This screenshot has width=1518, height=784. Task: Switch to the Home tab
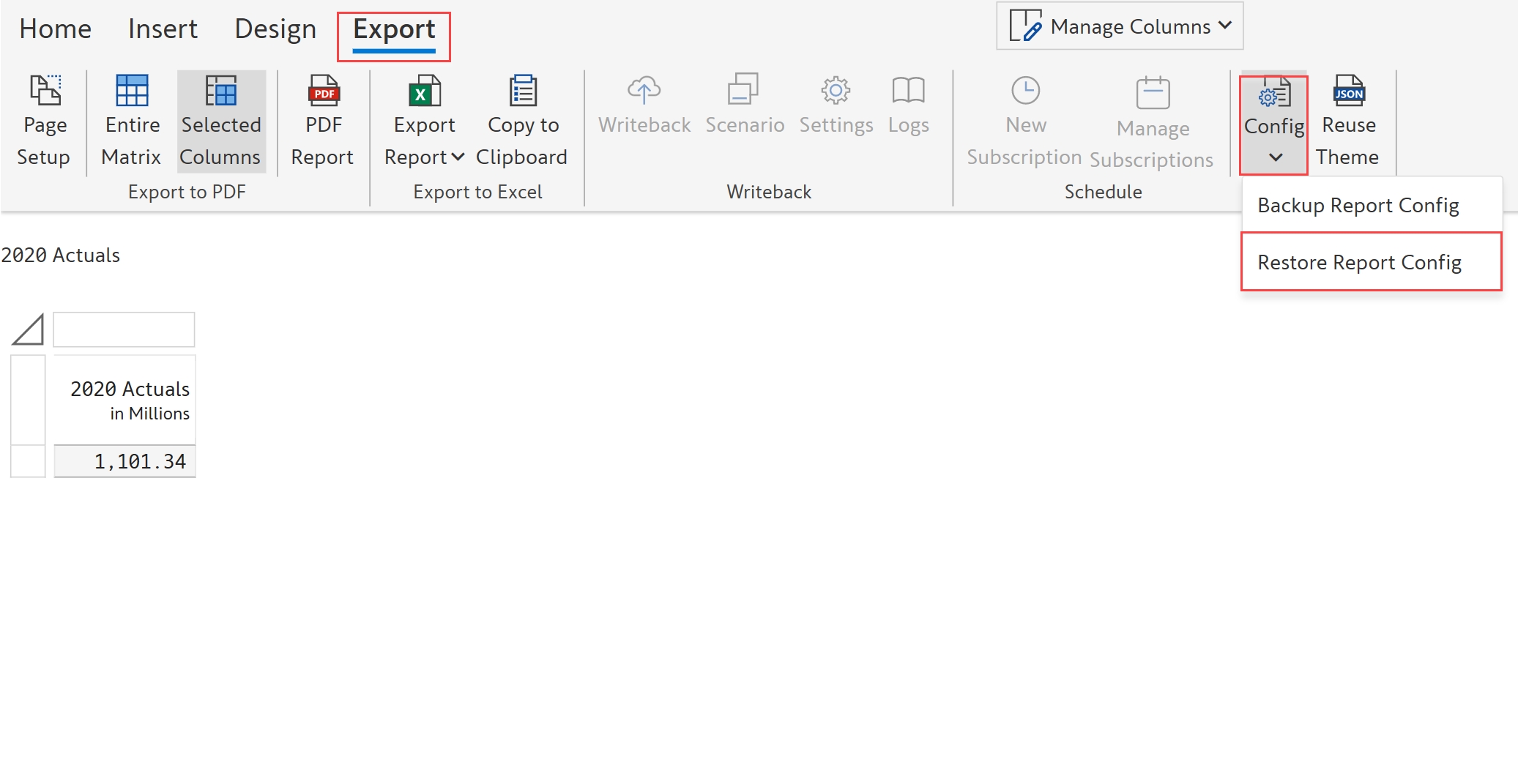point(55,29)
